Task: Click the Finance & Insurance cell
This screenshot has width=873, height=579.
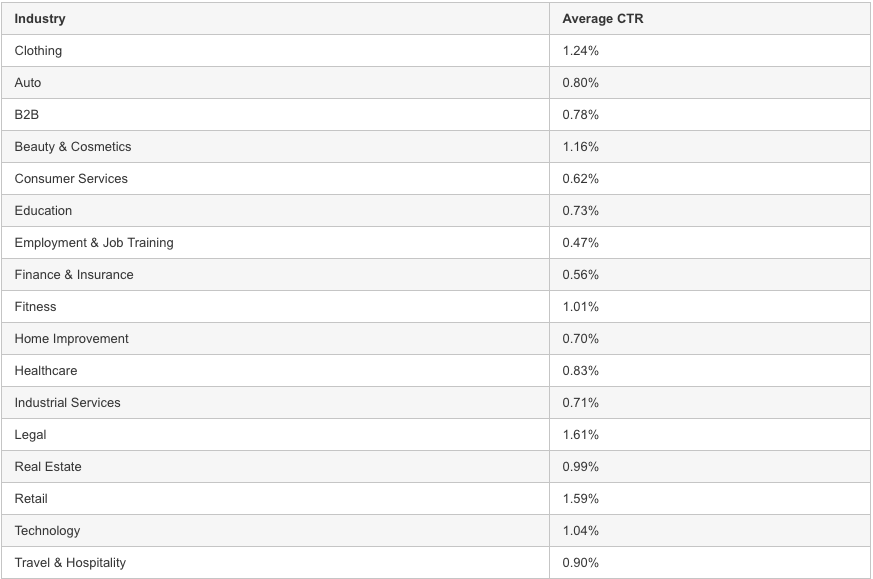Action: tap(74, 275)
